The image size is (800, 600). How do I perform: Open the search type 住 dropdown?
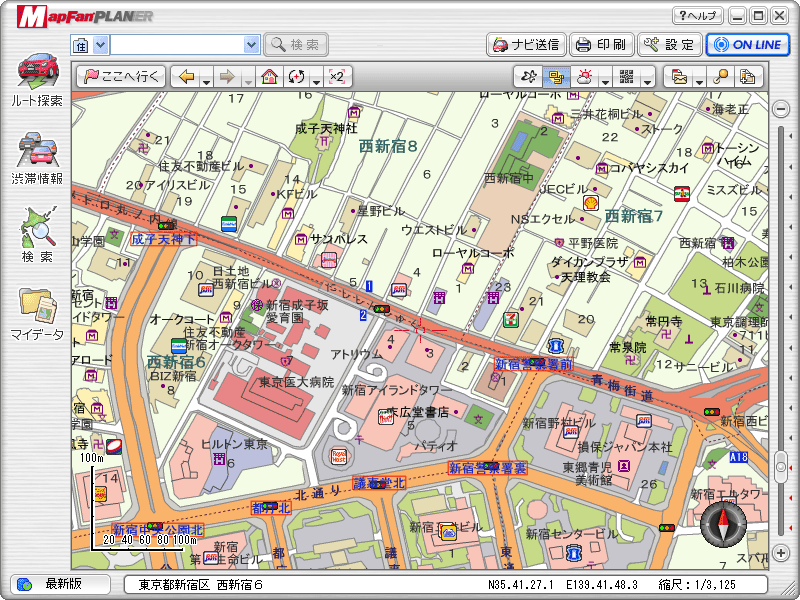click(101, 45)
